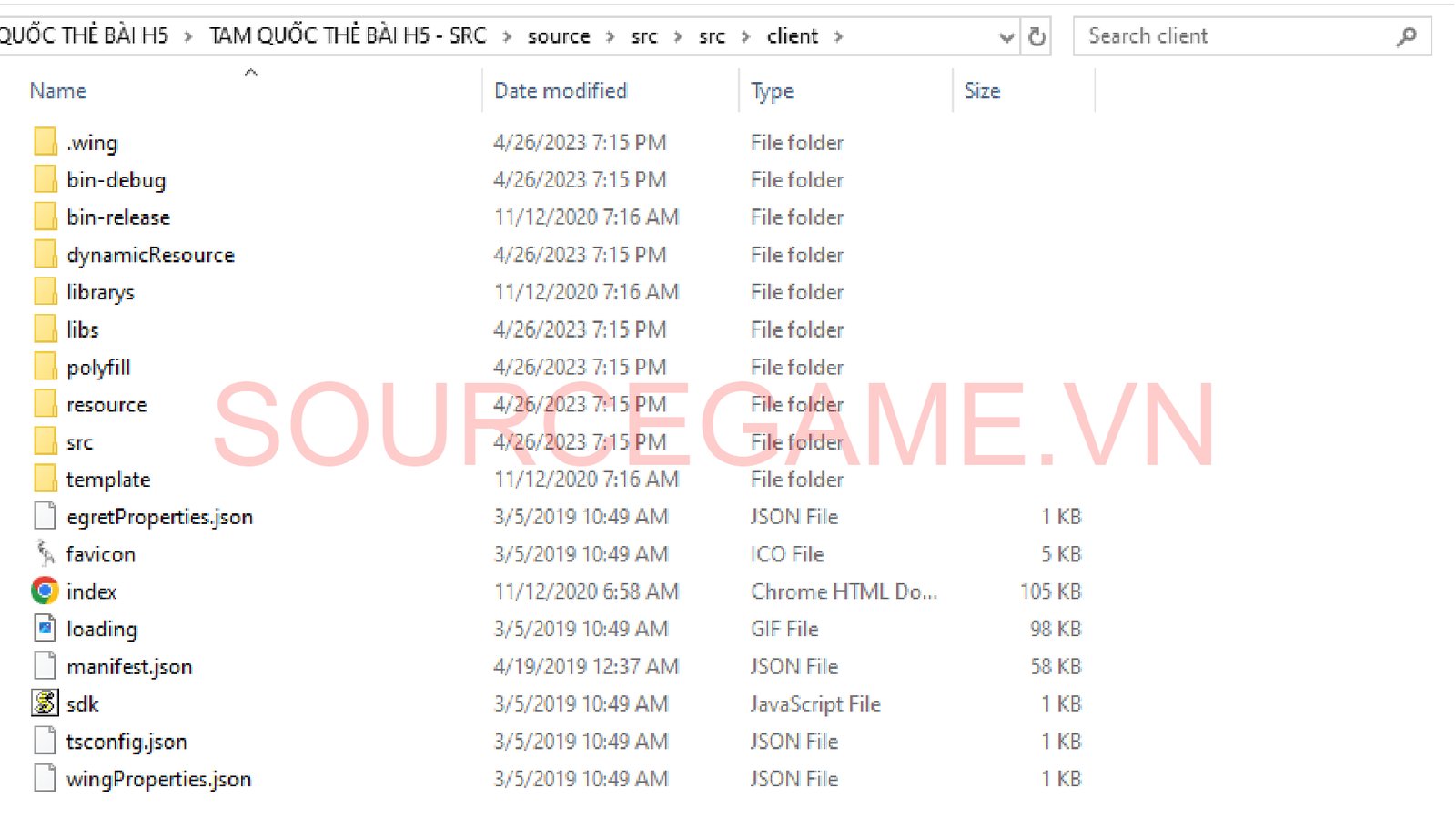Click the favicon ICO file icon
Viewport: 1456px width, 819px height.
coord(45,553)
